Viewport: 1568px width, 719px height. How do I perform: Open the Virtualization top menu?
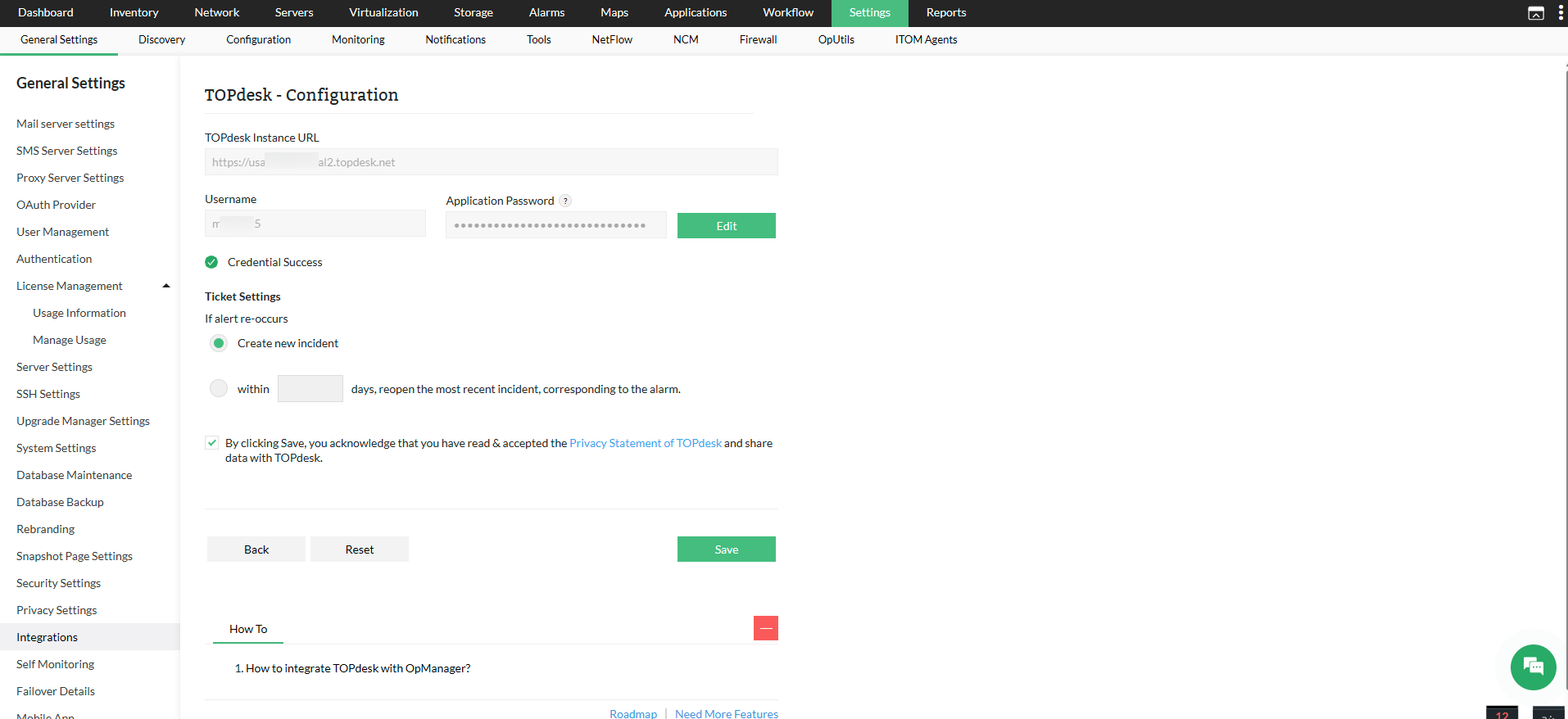[x=383, y=12]
